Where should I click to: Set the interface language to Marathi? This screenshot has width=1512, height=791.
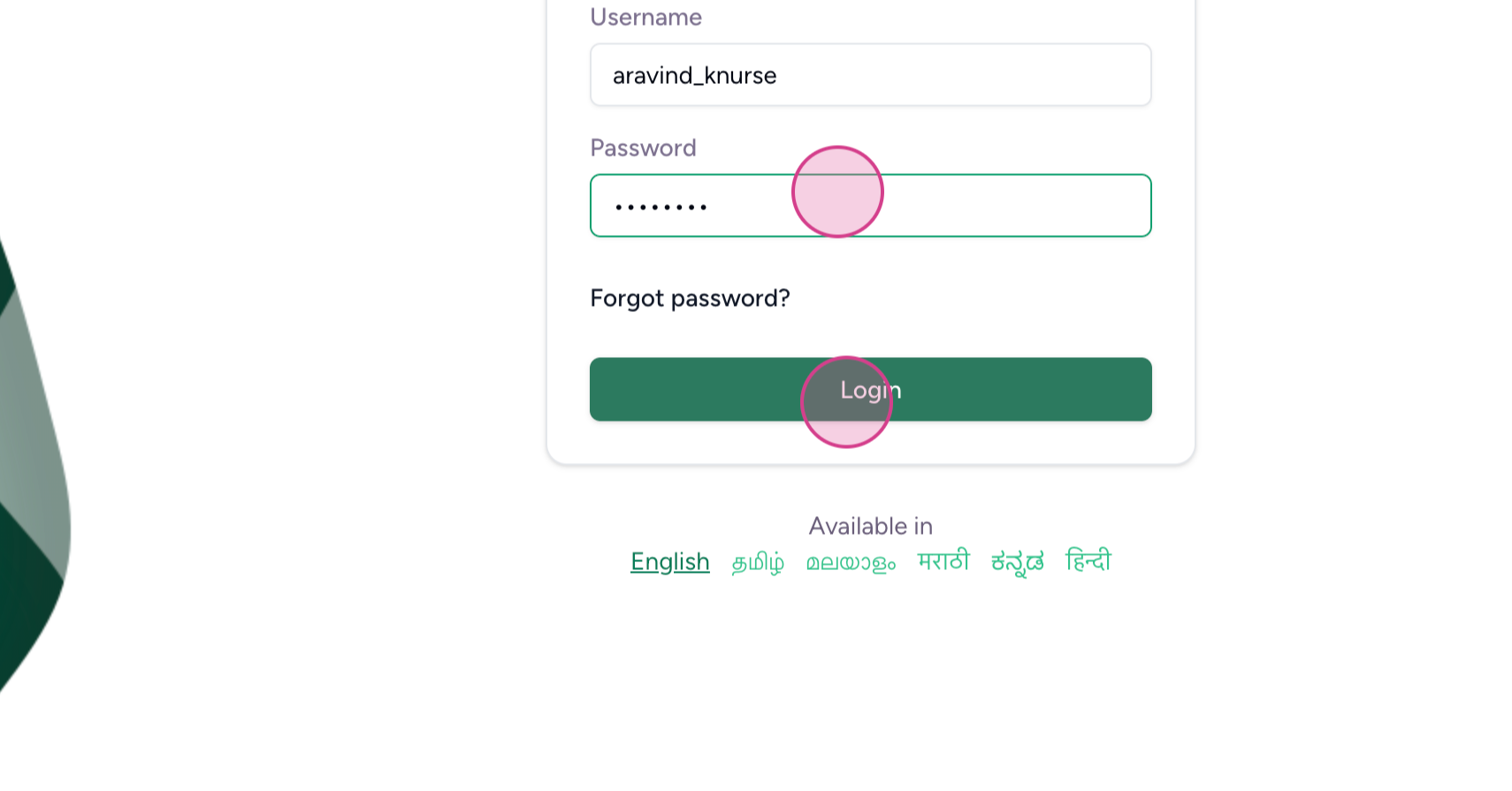pyautogui.click(x=942, y=561)
